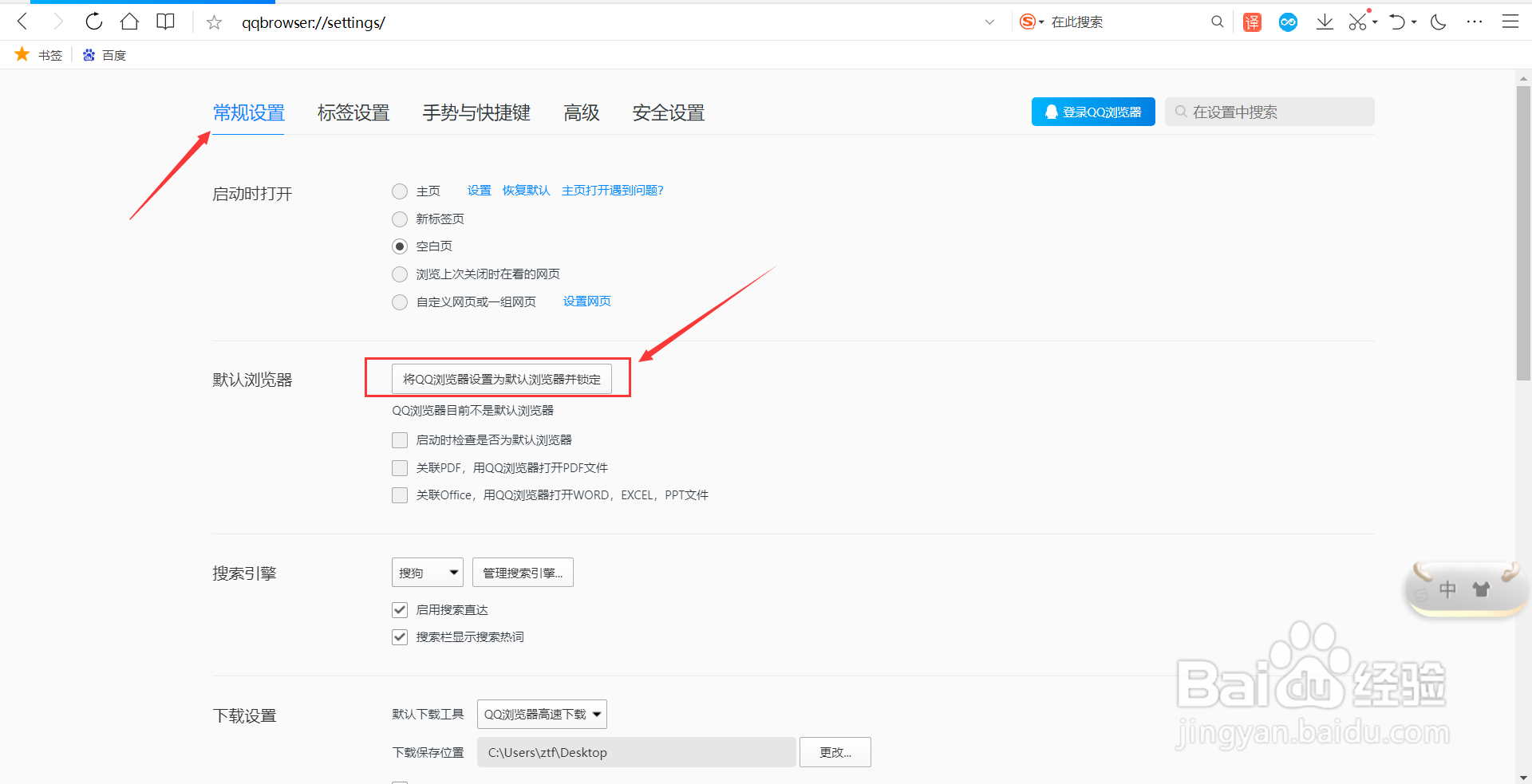Click scrollbar down arrow
Viewport: 1532px width, 784px height.
point(1523,777)
